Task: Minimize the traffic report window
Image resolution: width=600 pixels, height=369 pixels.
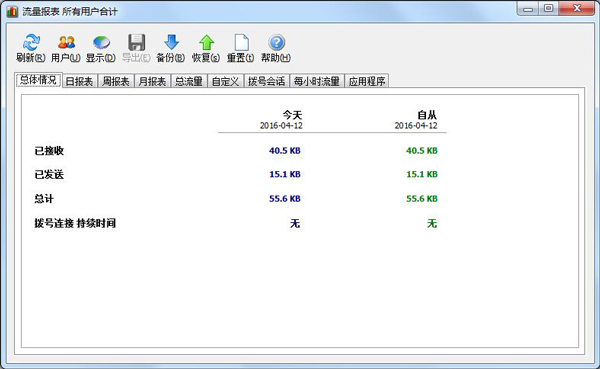Action: pyautogui.click(x=528, y=8)
